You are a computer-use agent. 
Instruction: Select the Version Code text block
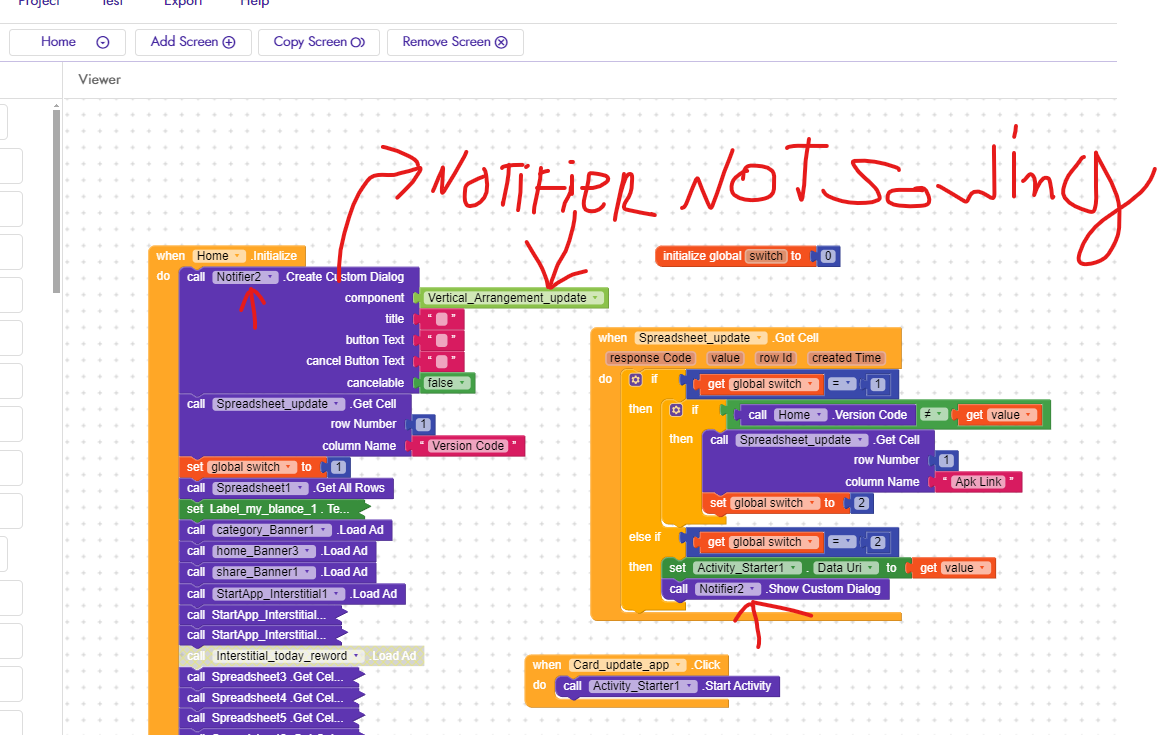(468, 446)
